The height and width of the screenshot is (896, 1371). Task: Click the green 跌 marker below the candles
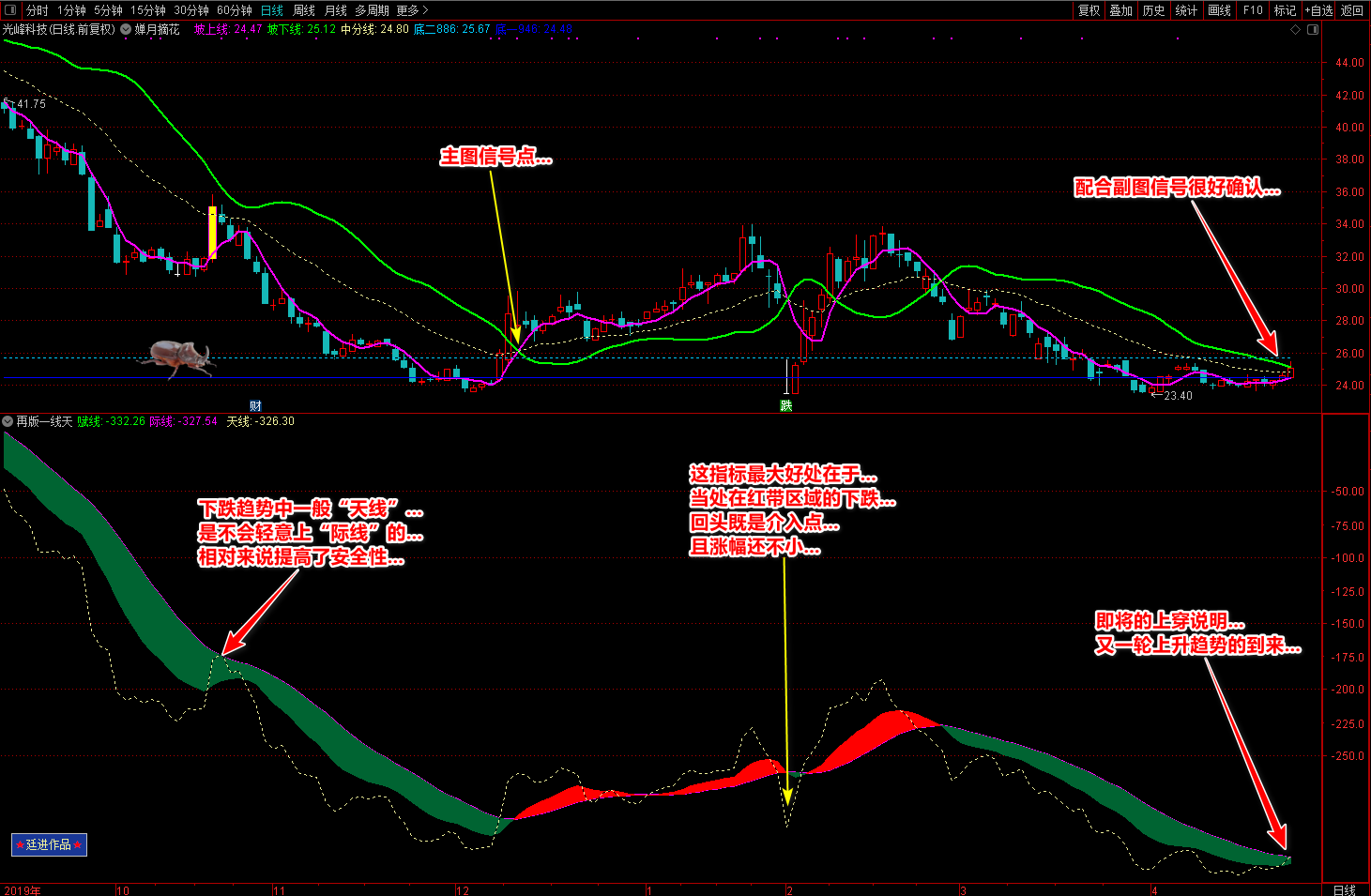click(786, 405)
